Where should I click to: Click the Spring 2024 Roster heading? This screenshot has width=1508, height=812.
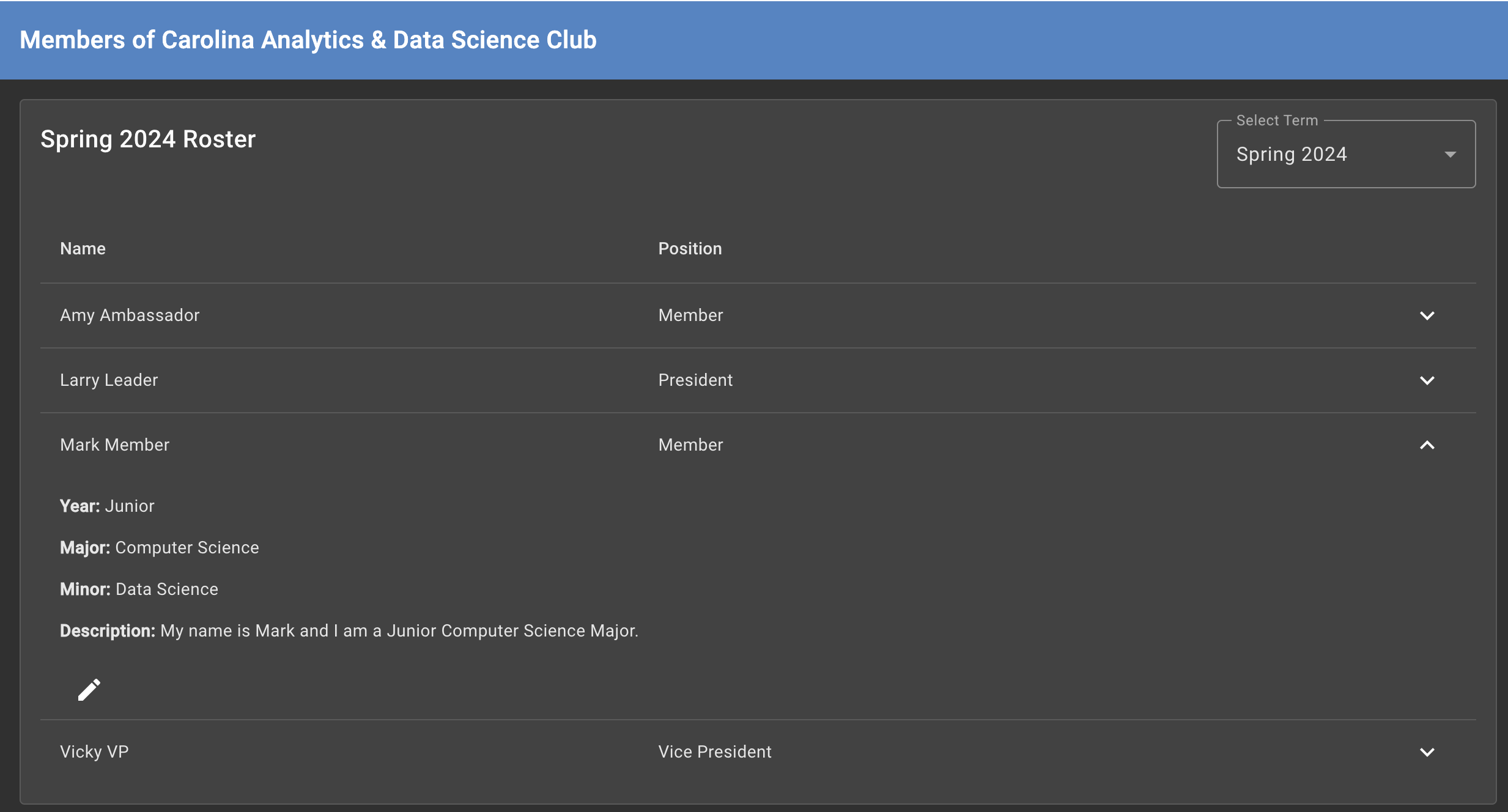point(148,139)
